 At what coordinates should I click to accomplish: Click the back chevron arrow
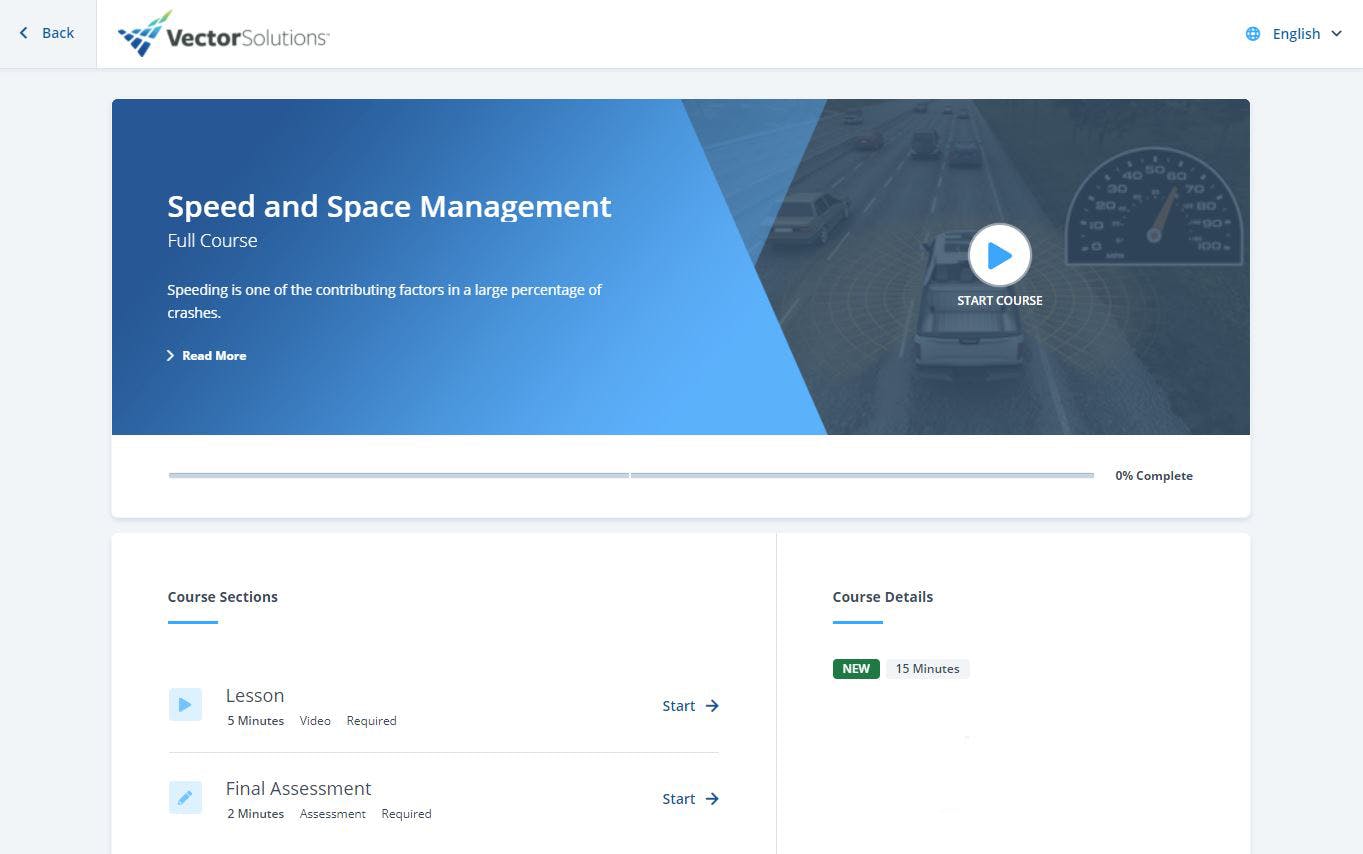click(23, 32)
